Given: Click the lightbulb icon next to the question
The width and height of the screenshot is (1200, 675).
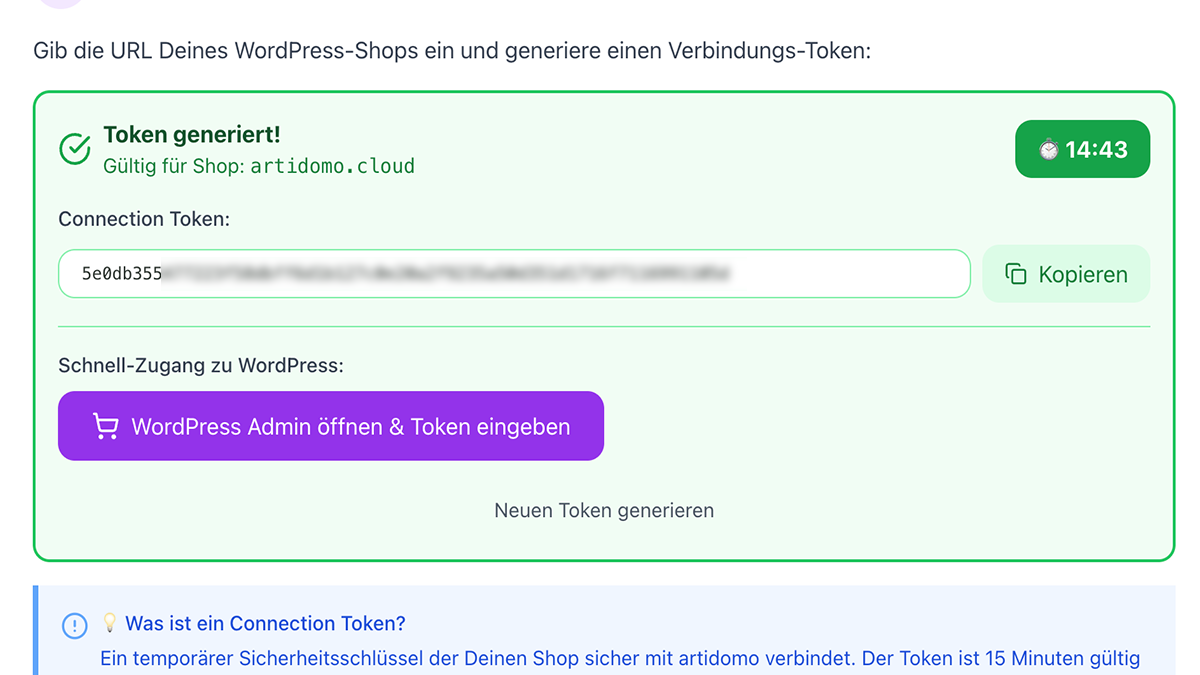Looking at the screenshot, I should point(109,623).
